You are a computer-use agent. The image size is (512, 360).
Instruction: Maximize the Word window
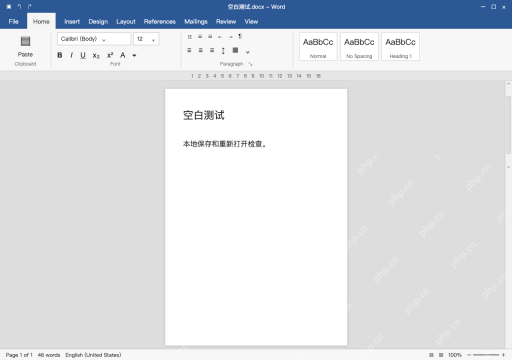tap(494, 7)
